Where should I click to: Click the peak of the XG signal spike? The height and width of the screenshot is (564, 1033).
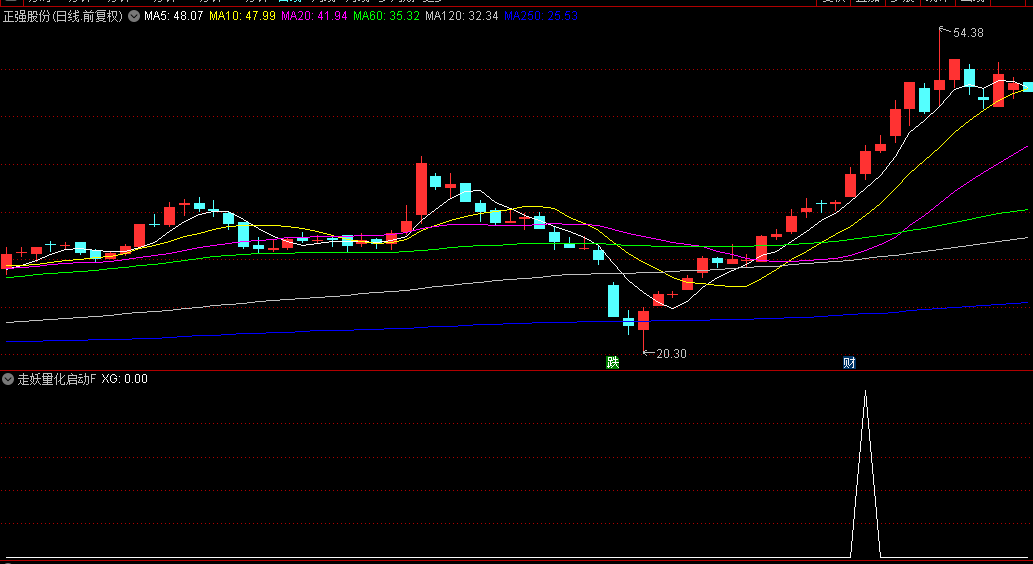pyautogui.click(x=865, y=391)
